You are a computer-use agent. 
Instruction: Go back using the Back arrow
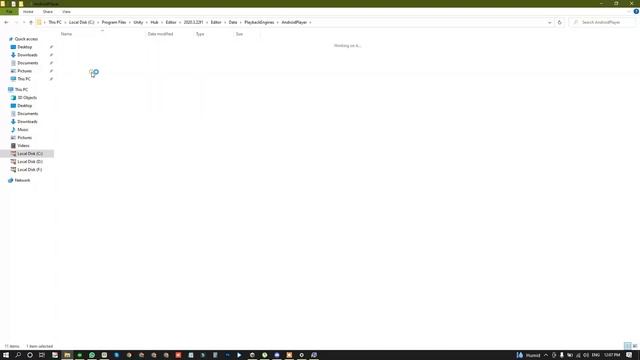tap(6, 22)
